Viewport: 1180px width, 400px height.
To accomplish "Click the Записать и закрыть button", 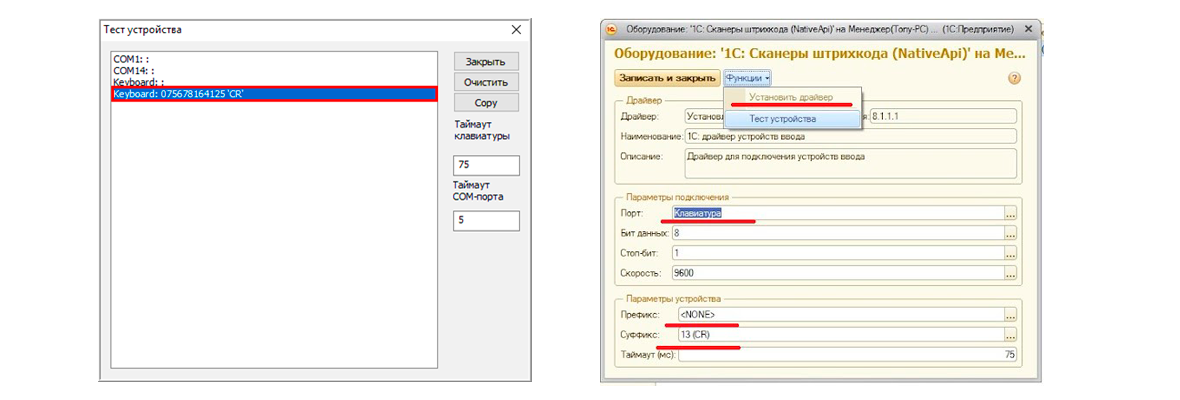I will pyautogui.click(x=667, y=77).
